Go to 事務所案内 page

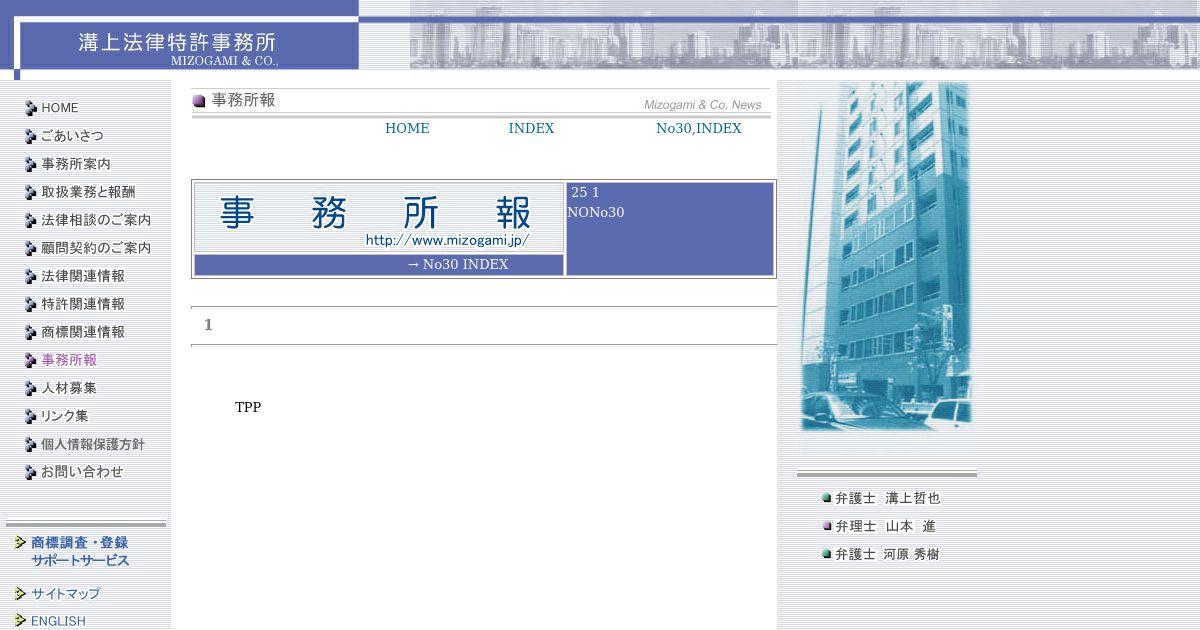coord(76,164)
